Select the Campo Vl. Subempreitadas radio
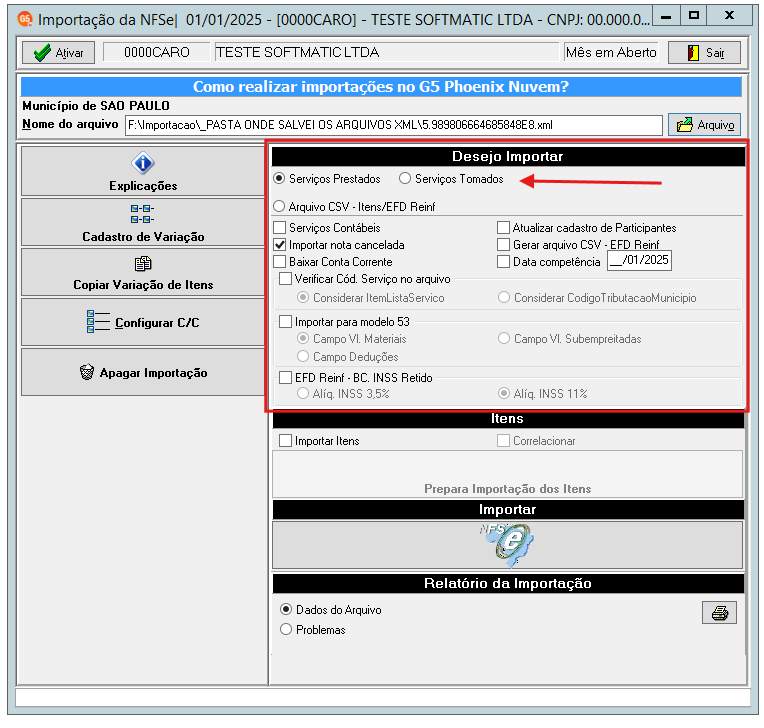 point(504,339)
